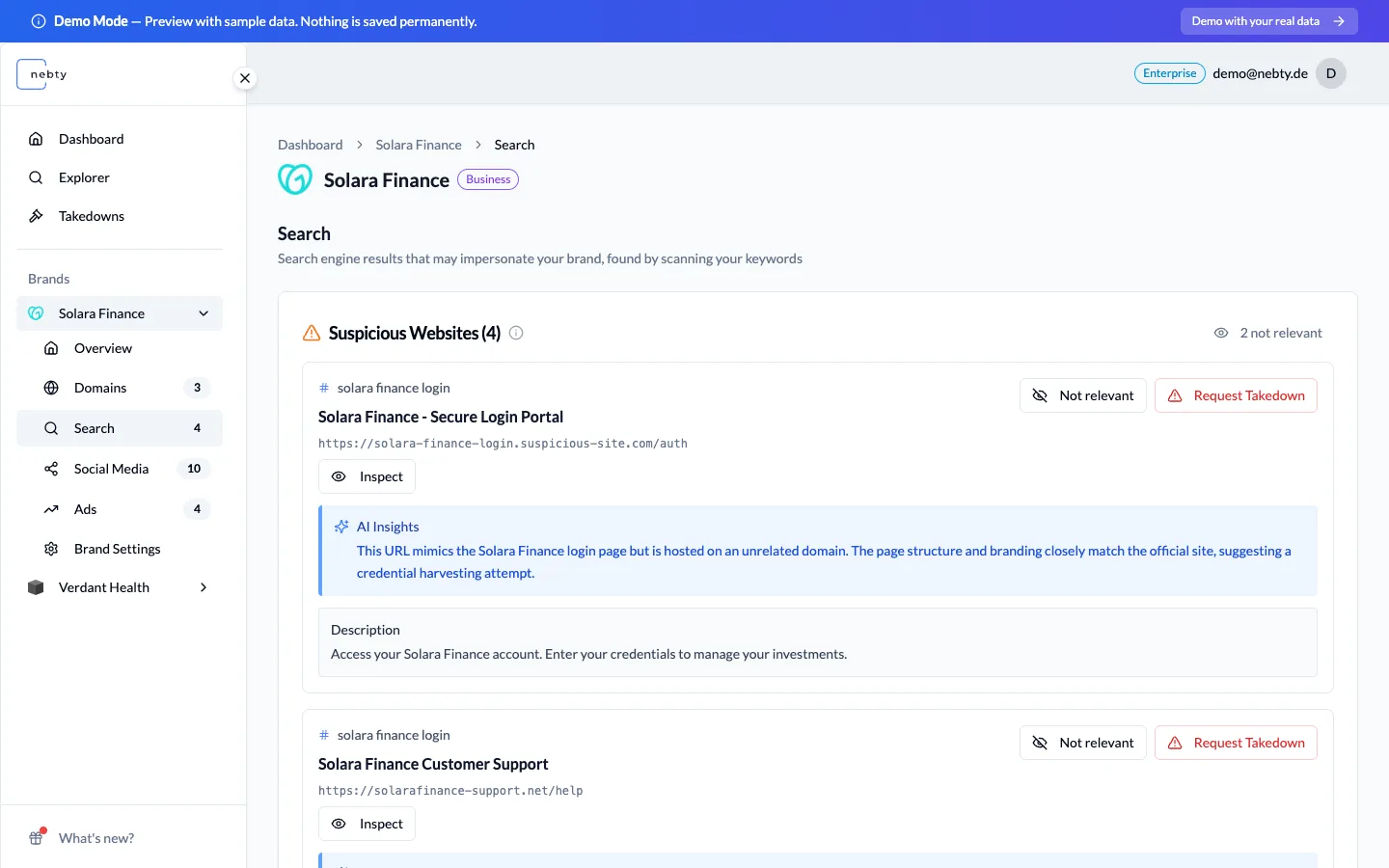1389x868 pixels.
Task: Click the Domains count badge 3
Action: tap(197, 388)
